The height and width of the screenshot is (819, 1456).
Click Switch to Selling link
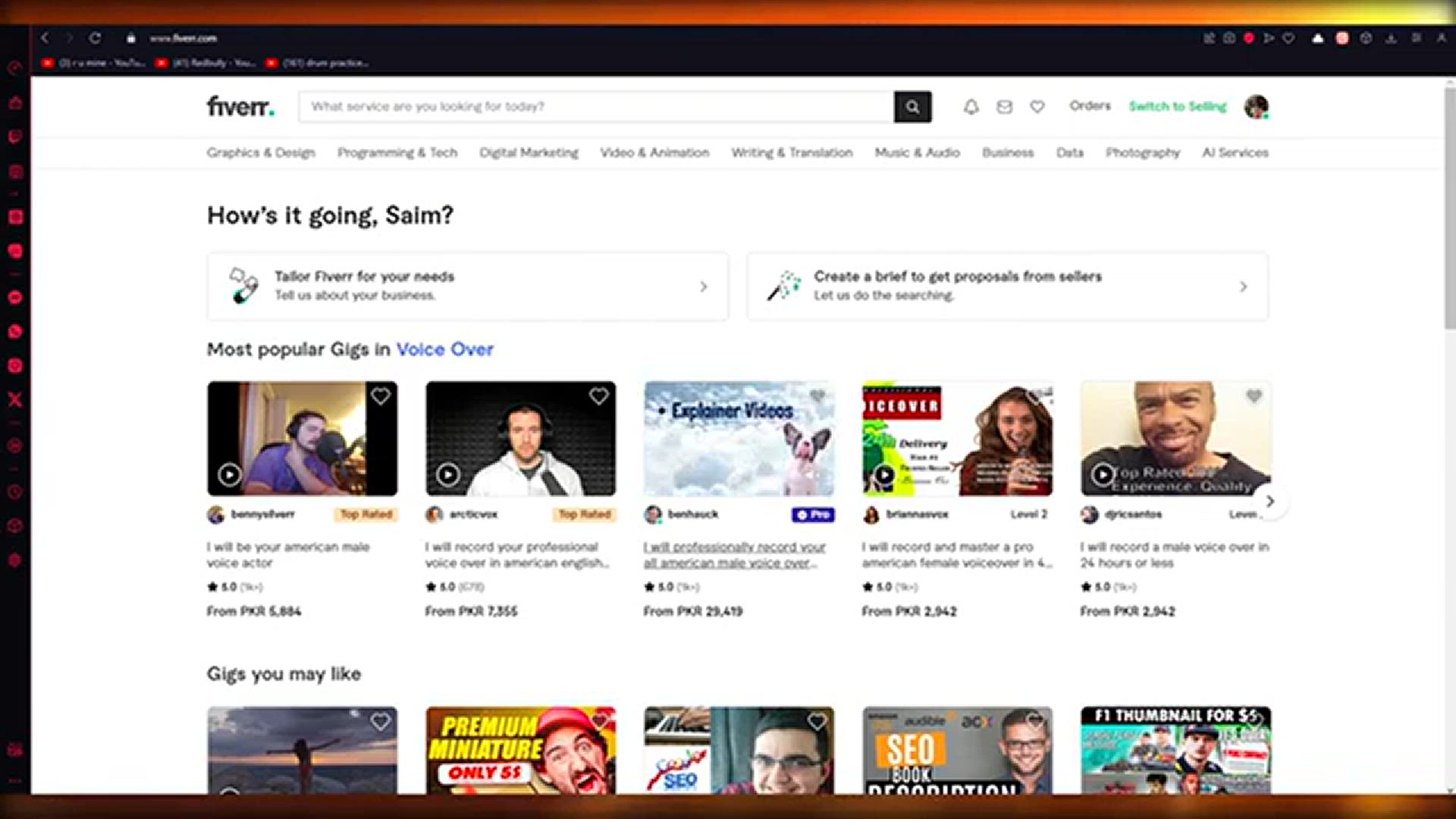click(x=1178, y=107)
